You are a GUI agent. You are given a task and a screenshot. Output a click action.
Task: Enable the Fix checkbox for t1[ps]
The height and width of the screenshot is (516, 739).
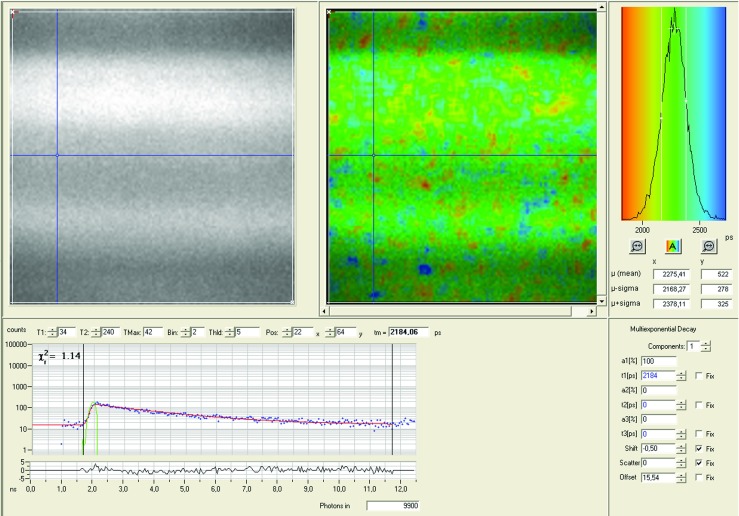coord(699,376)
